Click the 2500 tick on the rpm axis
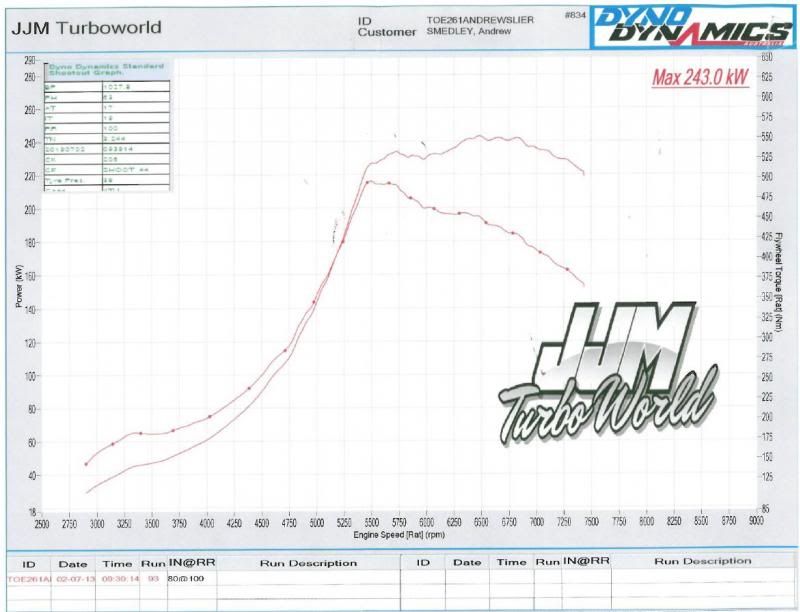Screen dimensions: 800x612 (x=42, y=523)
